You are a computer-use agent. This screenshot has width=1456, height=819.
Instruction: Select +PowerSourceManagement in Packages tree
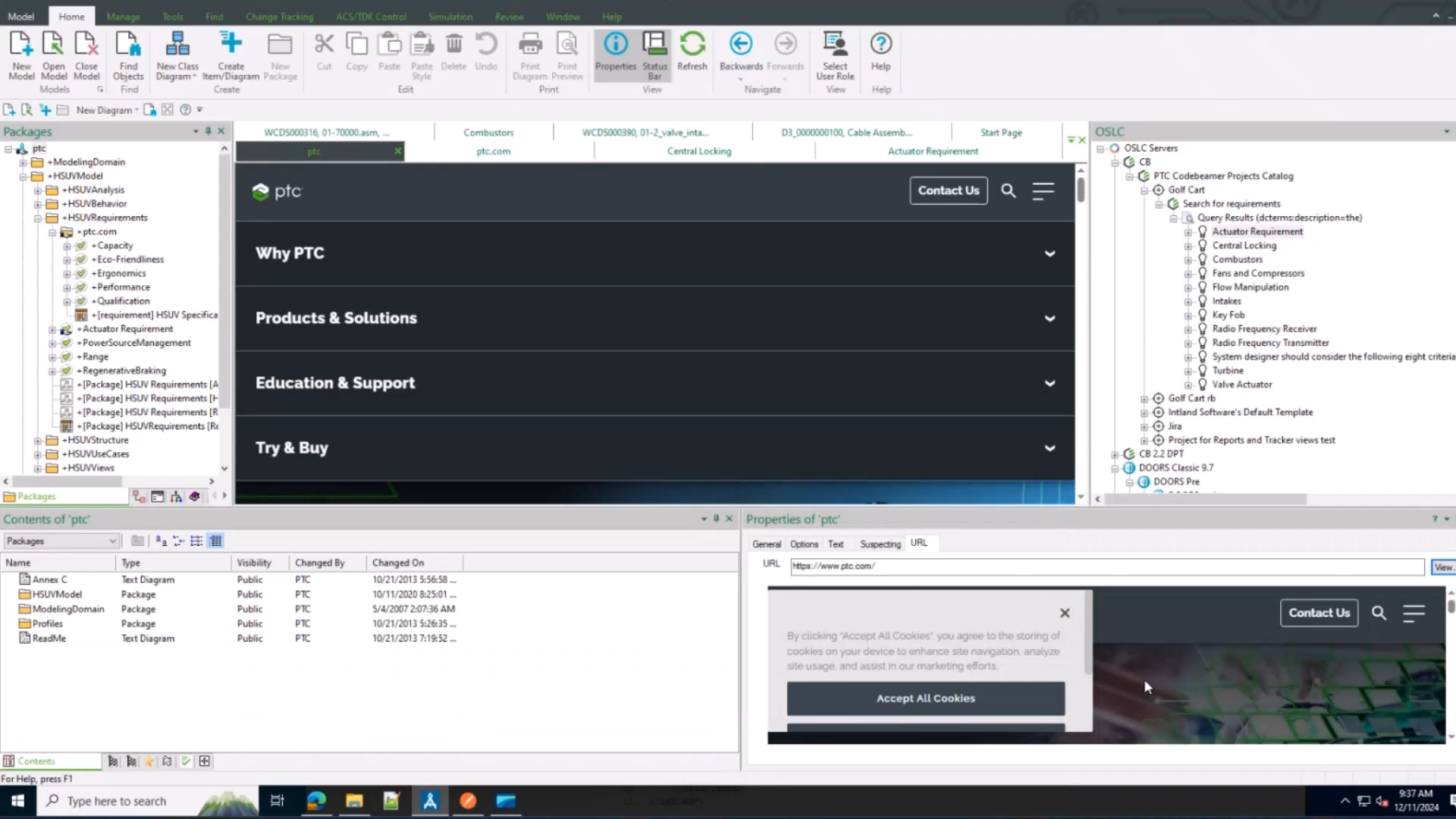[133, 343]
